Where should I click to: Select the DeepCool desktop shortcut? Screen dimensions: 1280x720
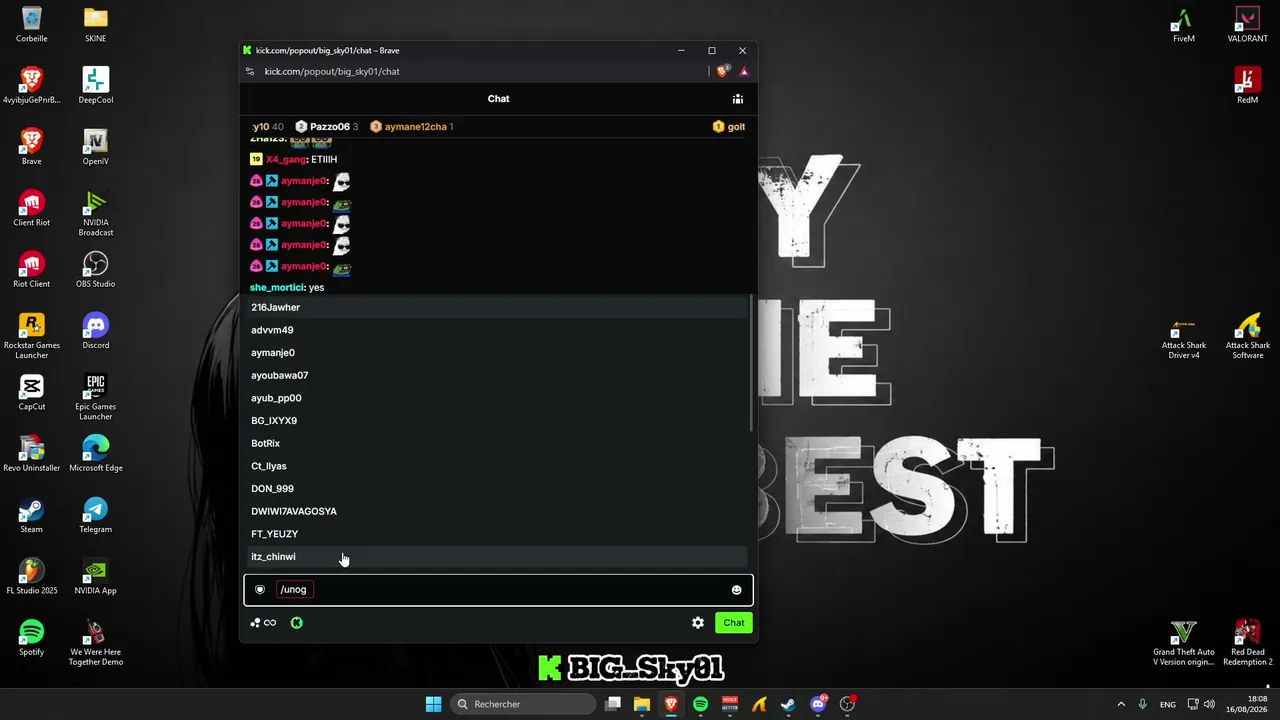96,86
